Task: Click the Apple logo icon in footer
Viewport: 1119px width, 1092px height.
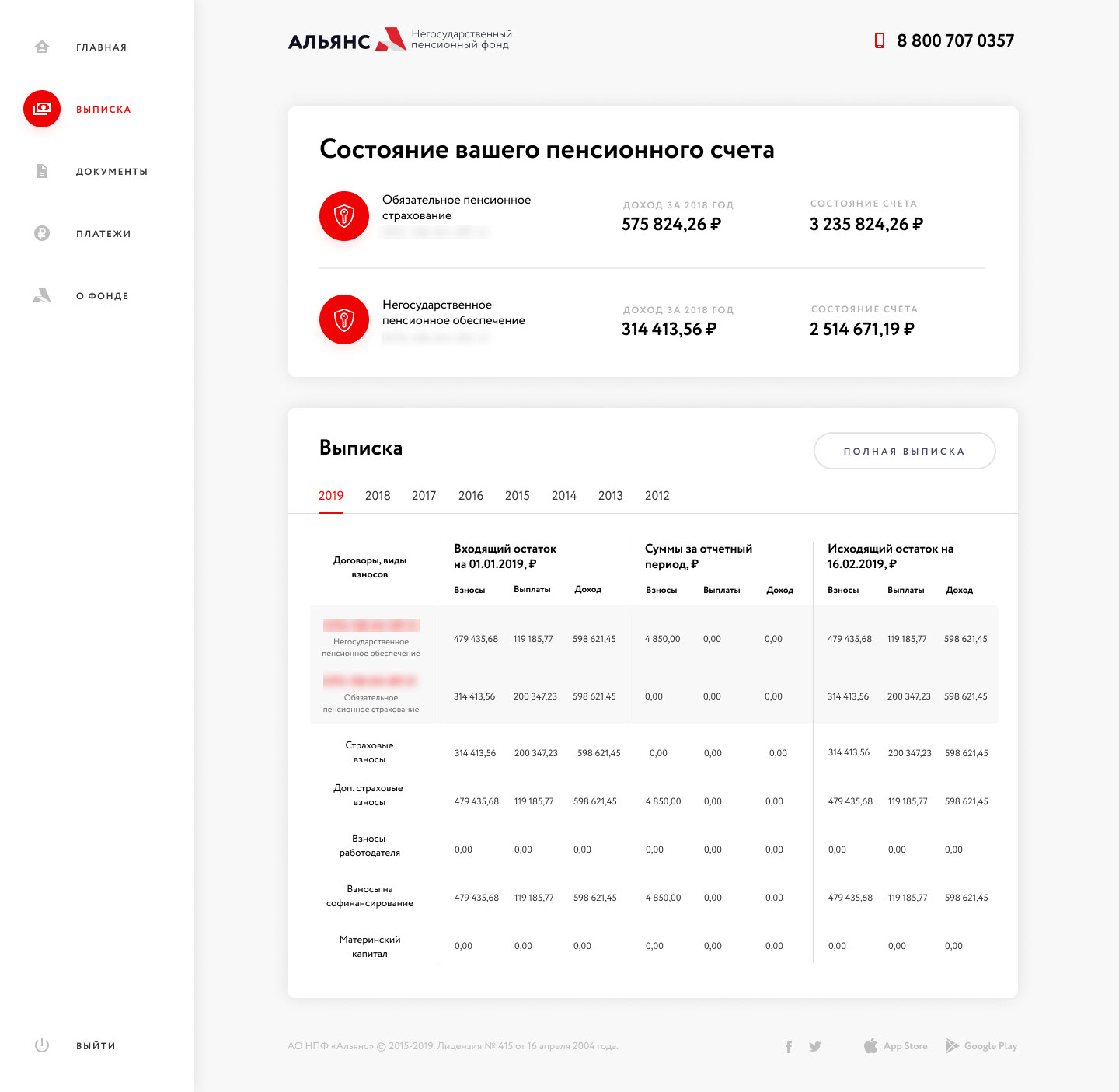Action: point(870,1045)
